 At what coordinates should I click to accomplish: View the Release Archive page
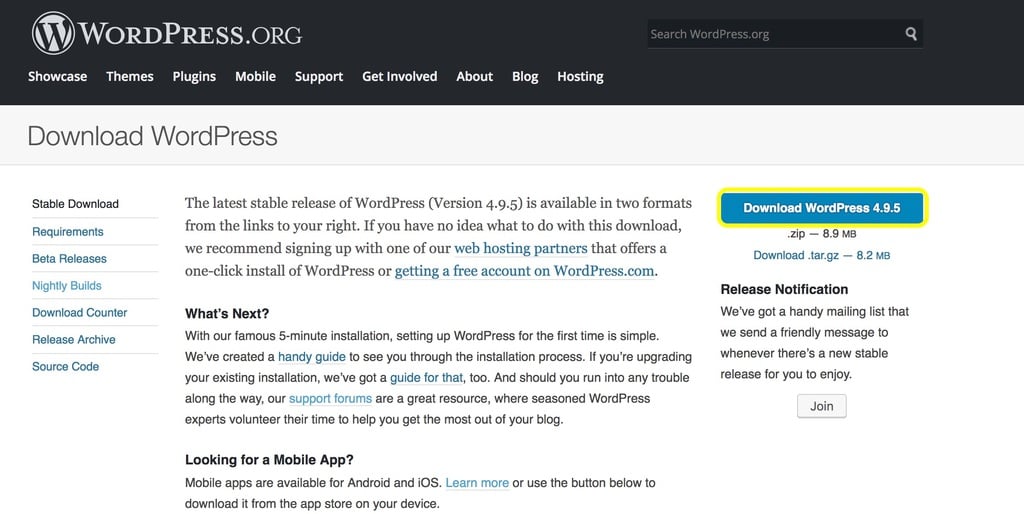(74, 339)
